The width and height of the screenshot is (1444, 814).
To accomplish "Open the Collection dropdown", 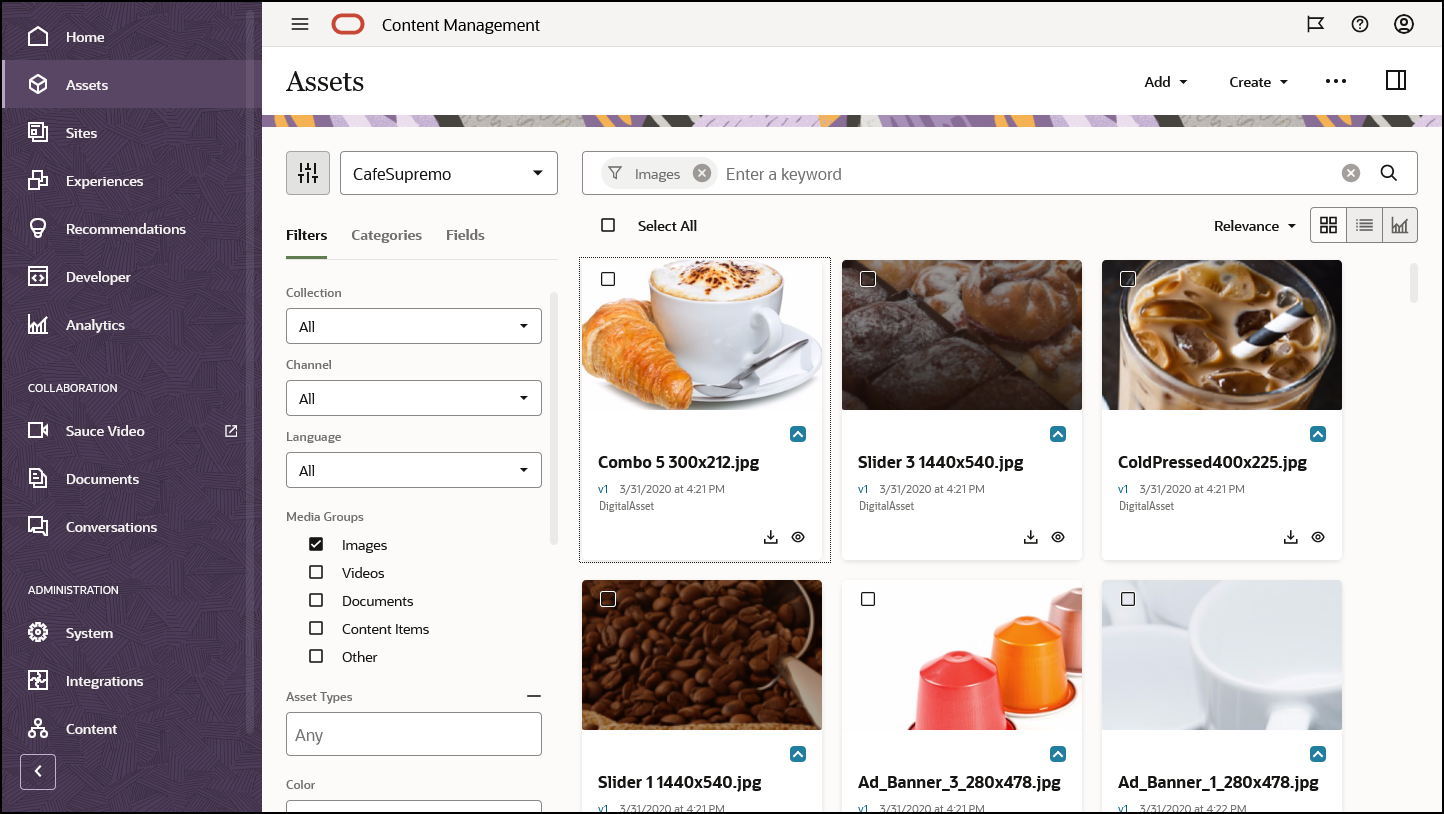I will click(x=414, y=326).
